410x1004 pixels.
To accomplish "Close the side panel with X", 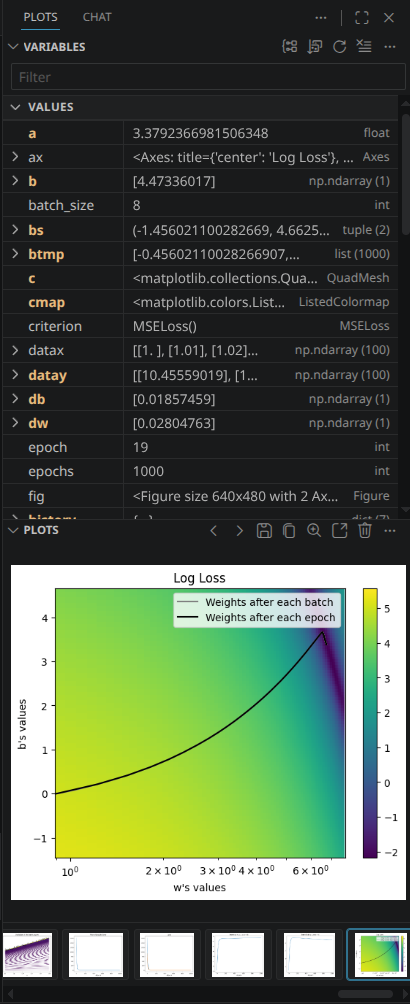I will 389,18.
